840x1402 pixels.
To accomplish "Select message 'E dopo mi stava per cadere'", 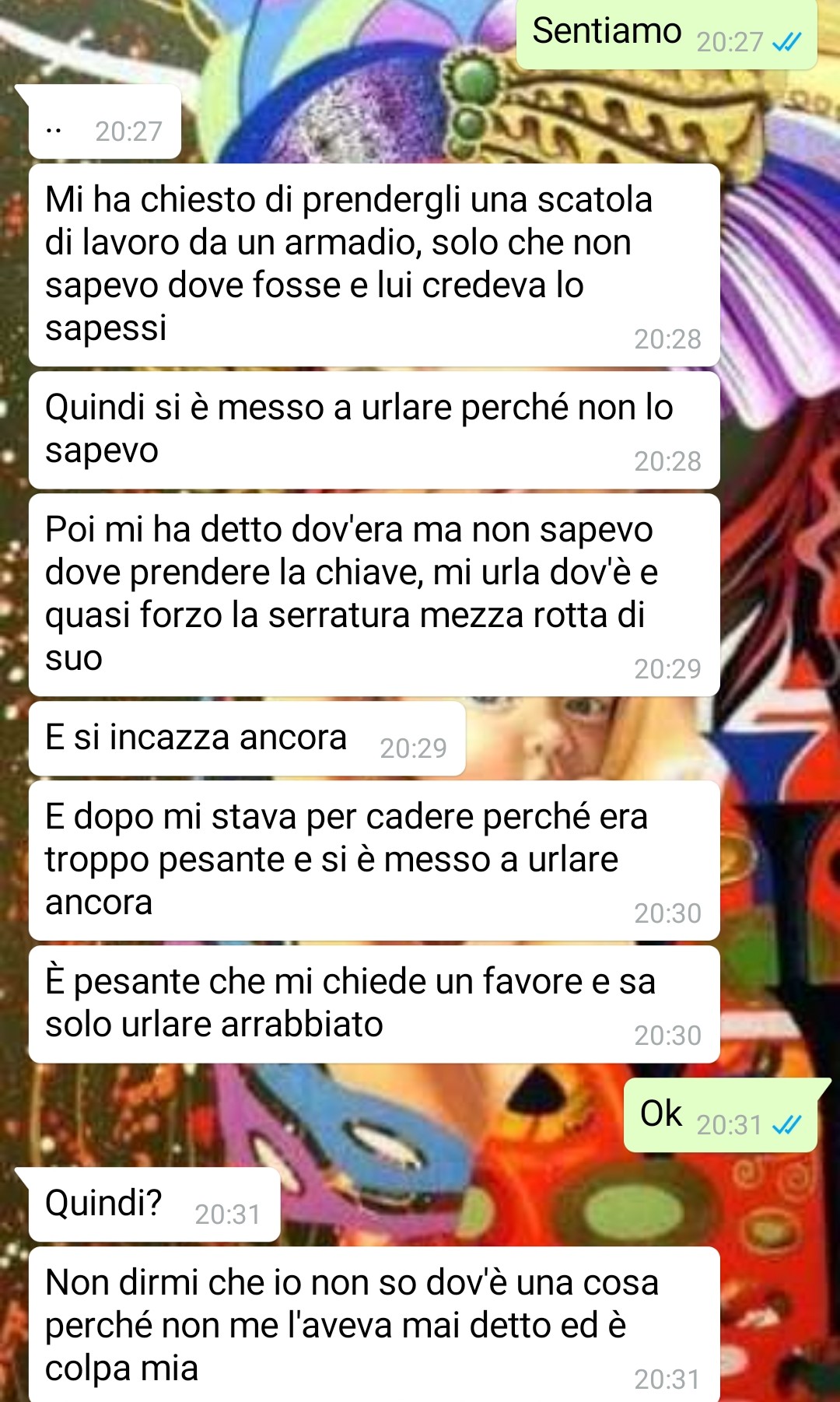I will (374, 860).
